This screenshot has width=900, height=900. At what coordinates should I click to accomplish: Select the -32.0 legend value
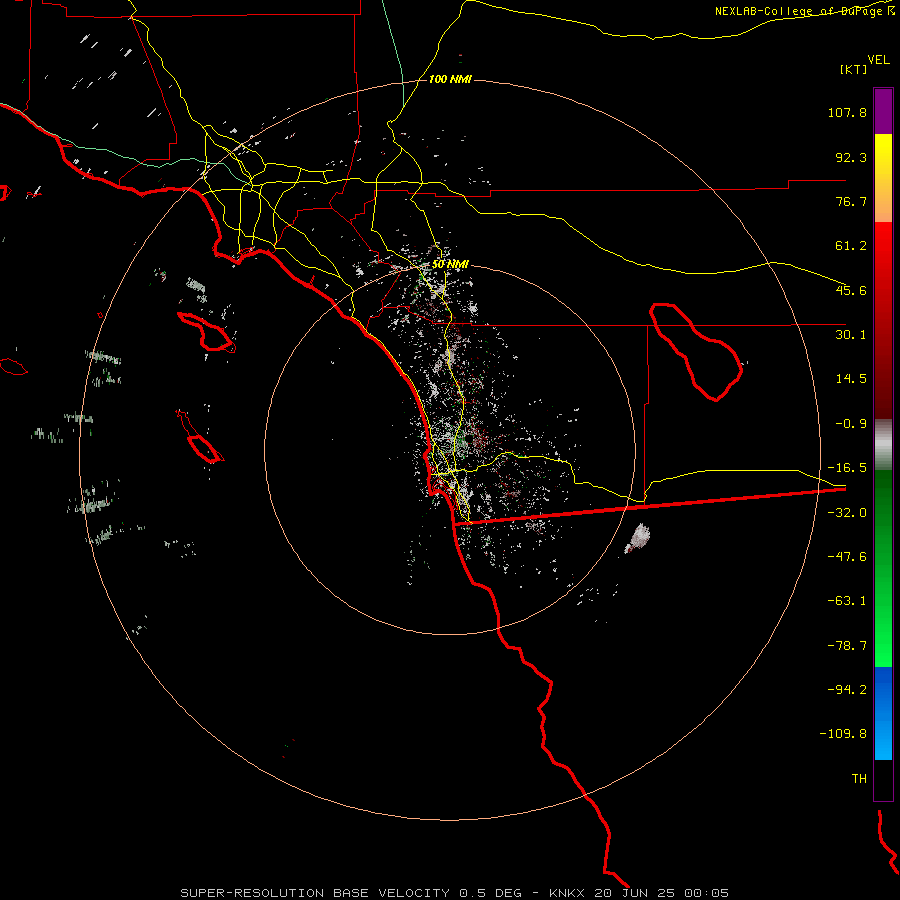pyautogui.click(x=847, y=513)
